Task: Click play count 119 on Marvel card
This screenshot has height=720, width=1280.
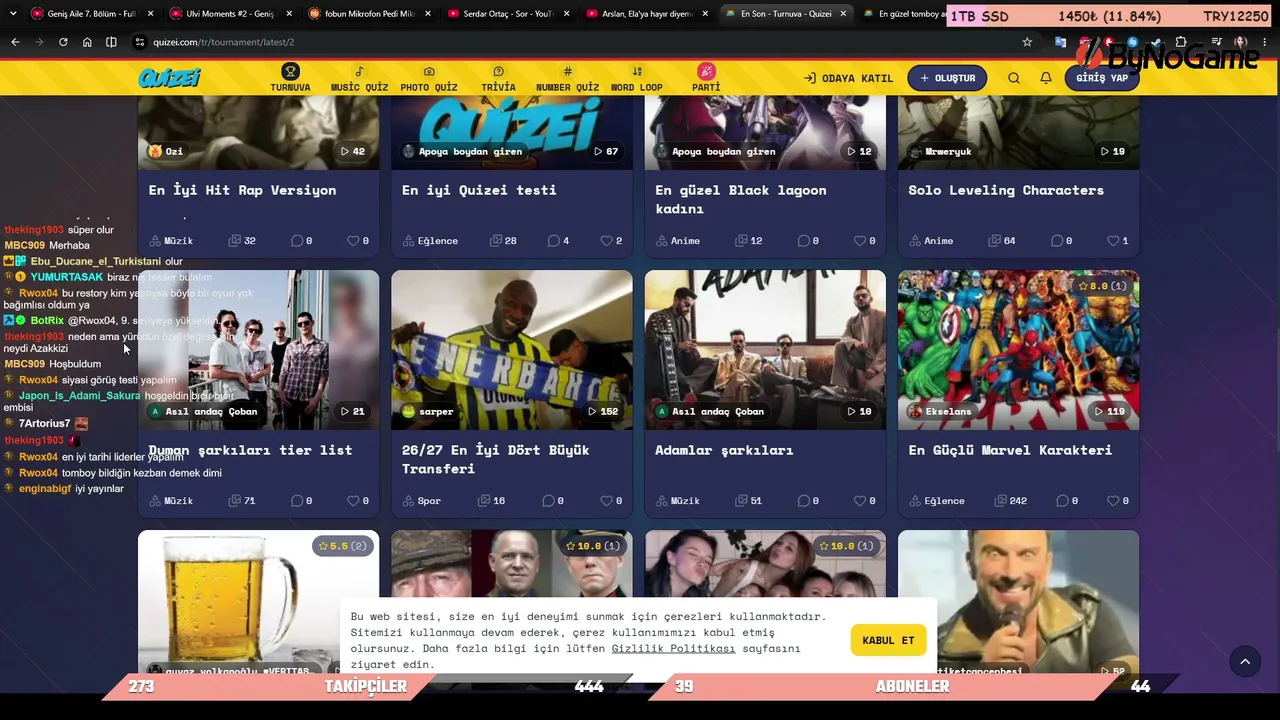Action: pyautogui.click(x=1112, y=411)
